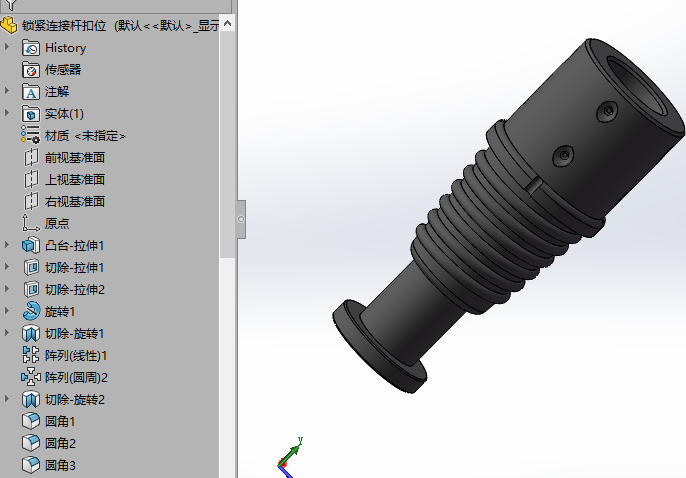The height and width of the screenshot is (478, 686).
Task: Click the 原点 origin icon
Action: tap(31, 223)
